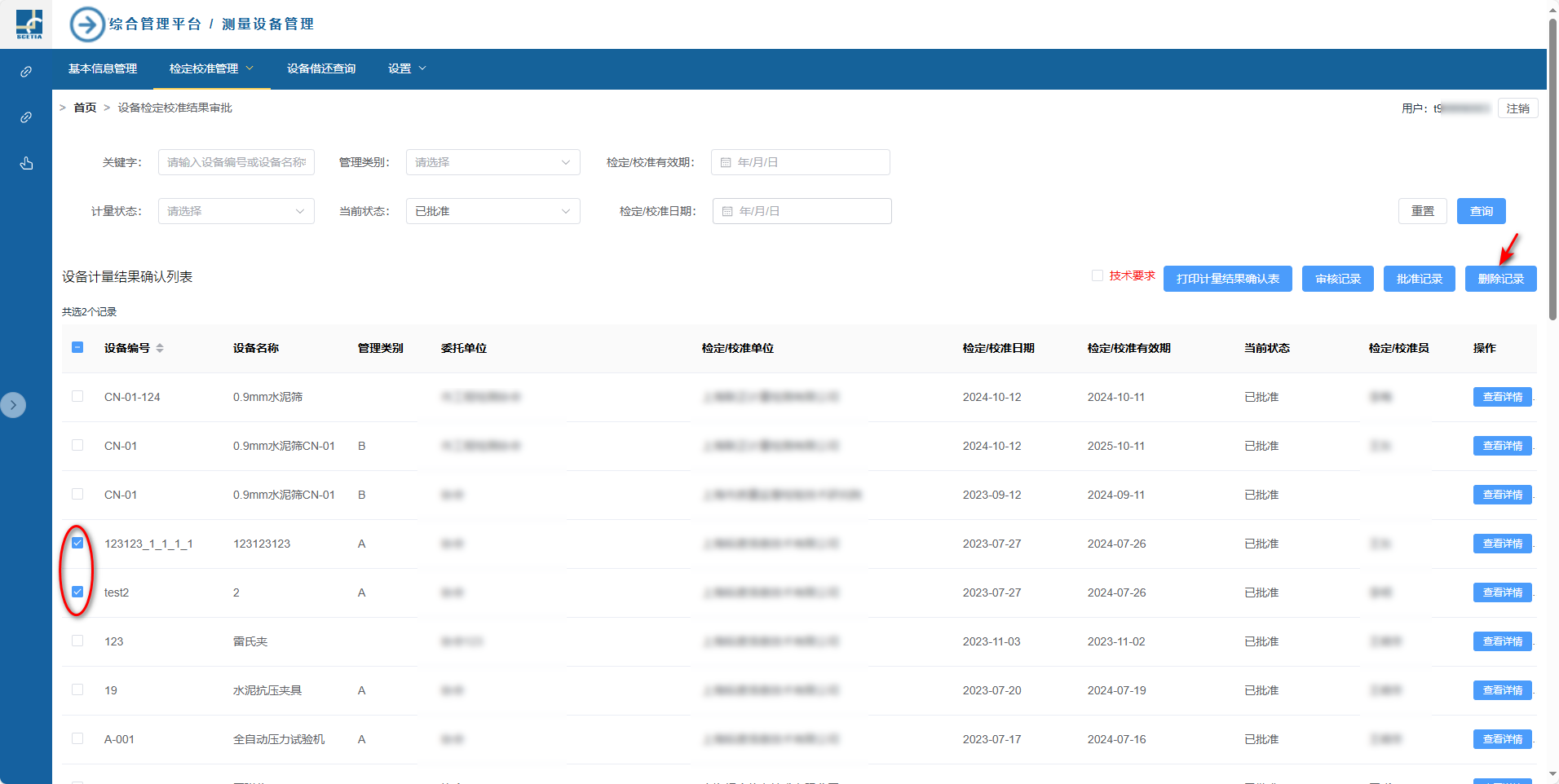Viewport: 1559px width, 784px height.
Task: Switch to the 设备借还查询 tab
Action: point(321,68)
